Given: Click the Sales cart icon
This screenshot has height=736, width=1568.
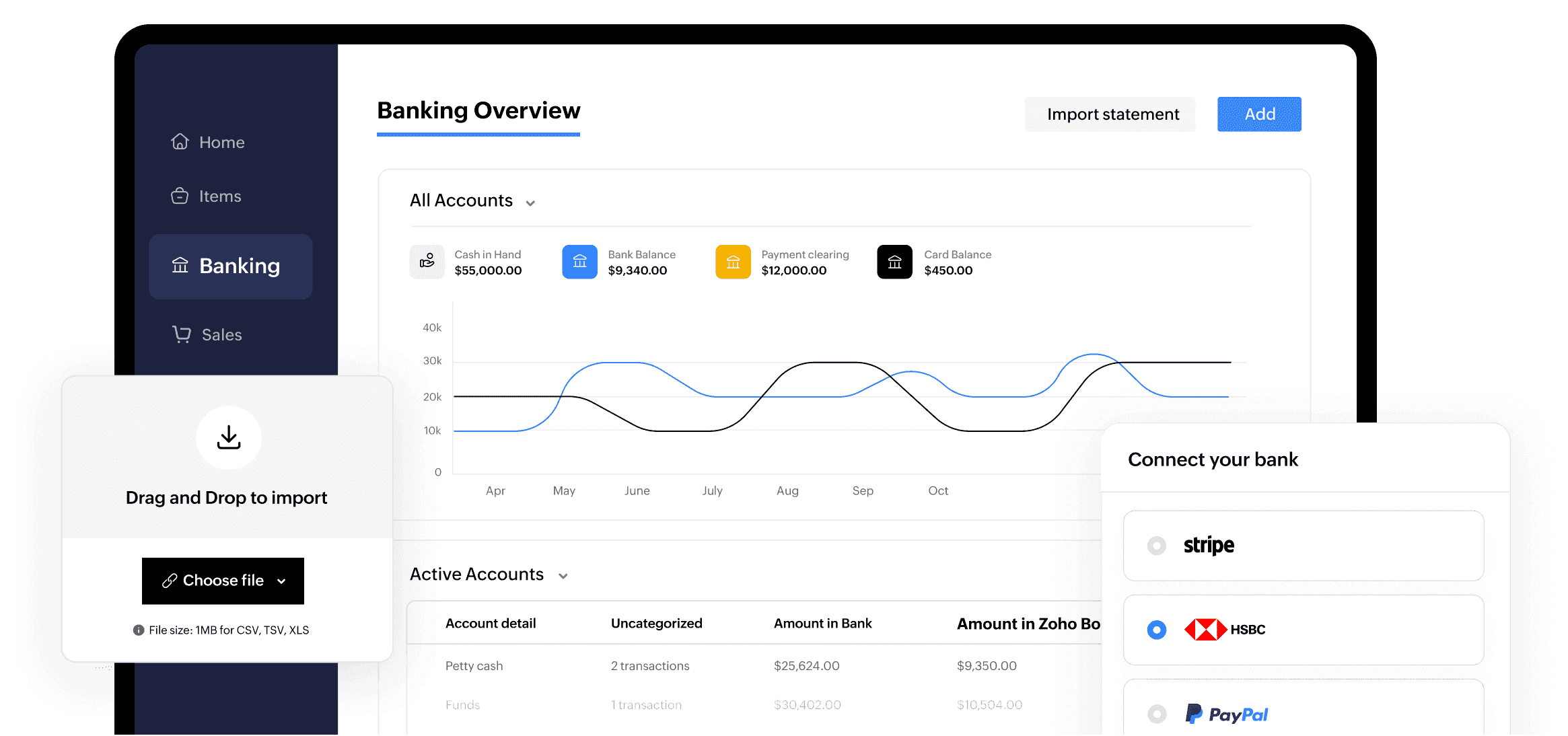Looking at the screenshot, I should click(x=182, y=334).
